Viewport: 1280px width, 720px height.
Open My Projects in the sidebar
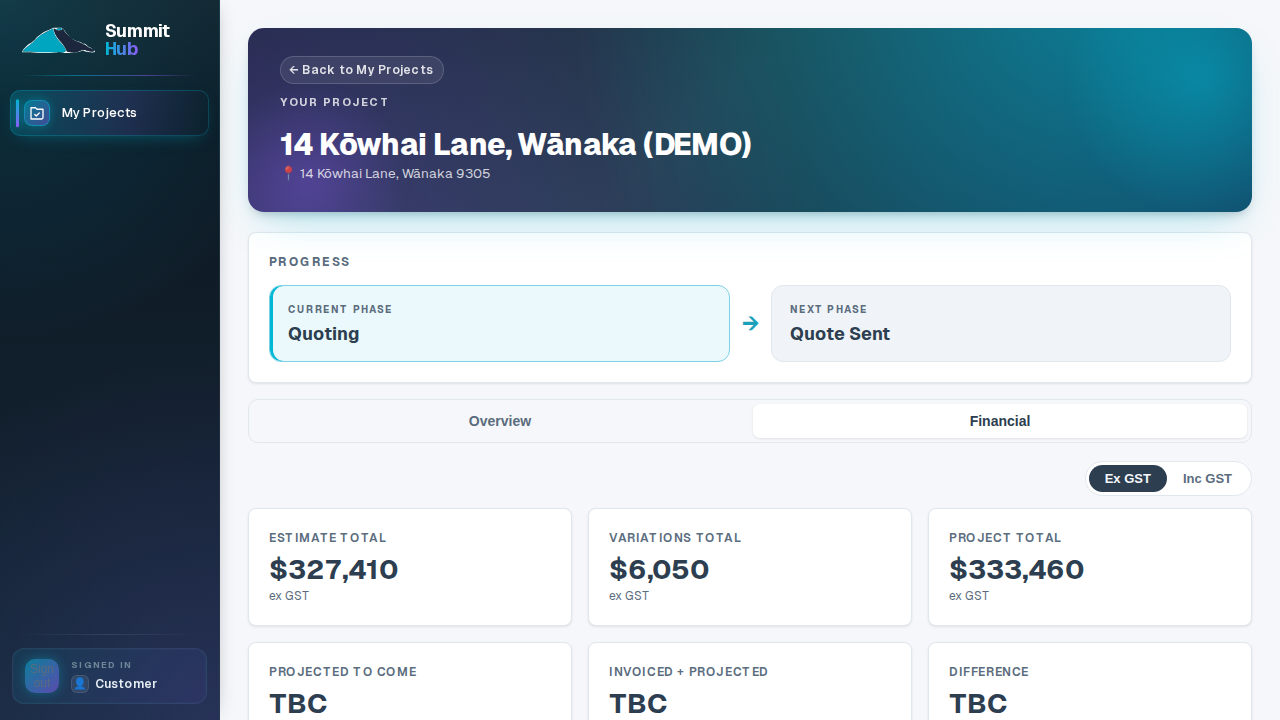click(109, 113)
